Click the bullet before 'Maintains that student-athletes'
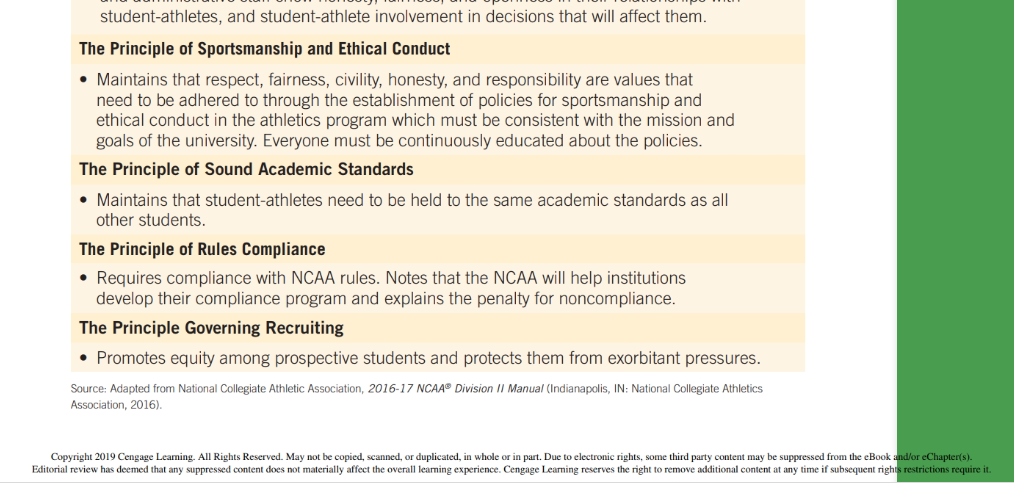The width and height of the screenshot is (1014, 486). [x=83, y=200]
